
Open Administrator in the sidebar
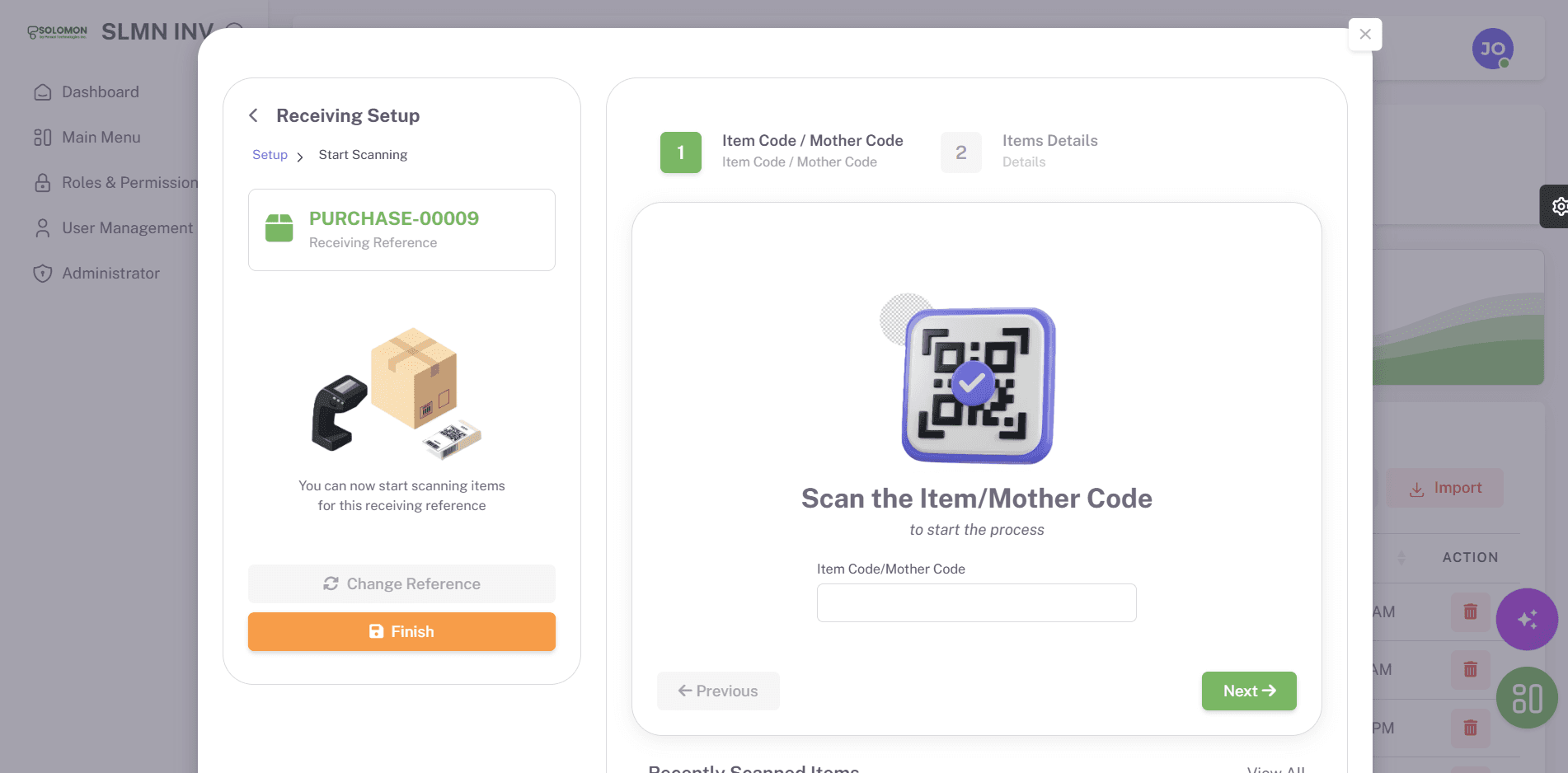111,274
